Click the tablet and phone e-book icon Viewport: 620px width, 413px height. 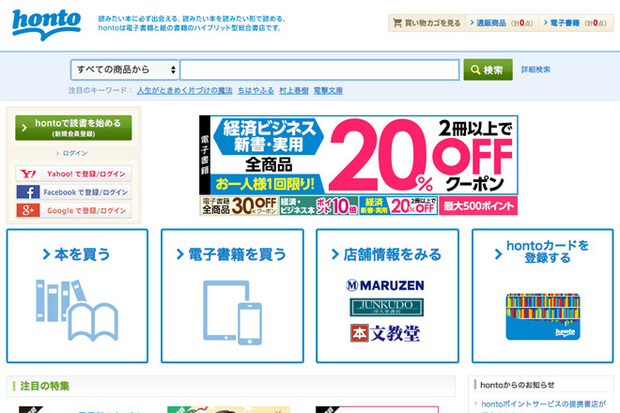(232, 313)
